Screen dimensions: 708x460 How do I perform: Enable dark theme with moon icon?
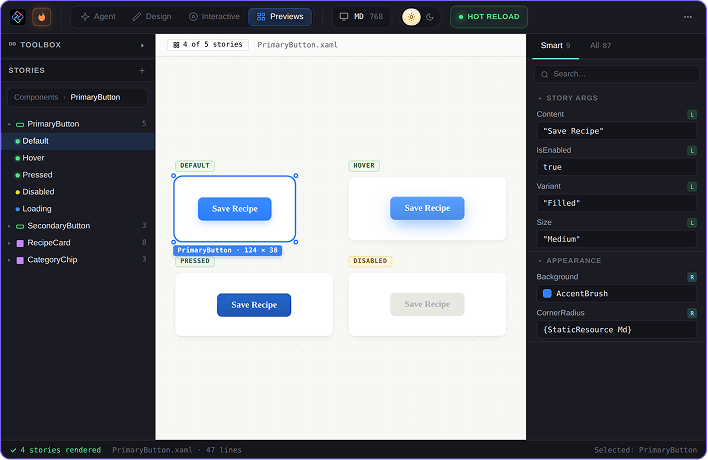coord(430,17)
